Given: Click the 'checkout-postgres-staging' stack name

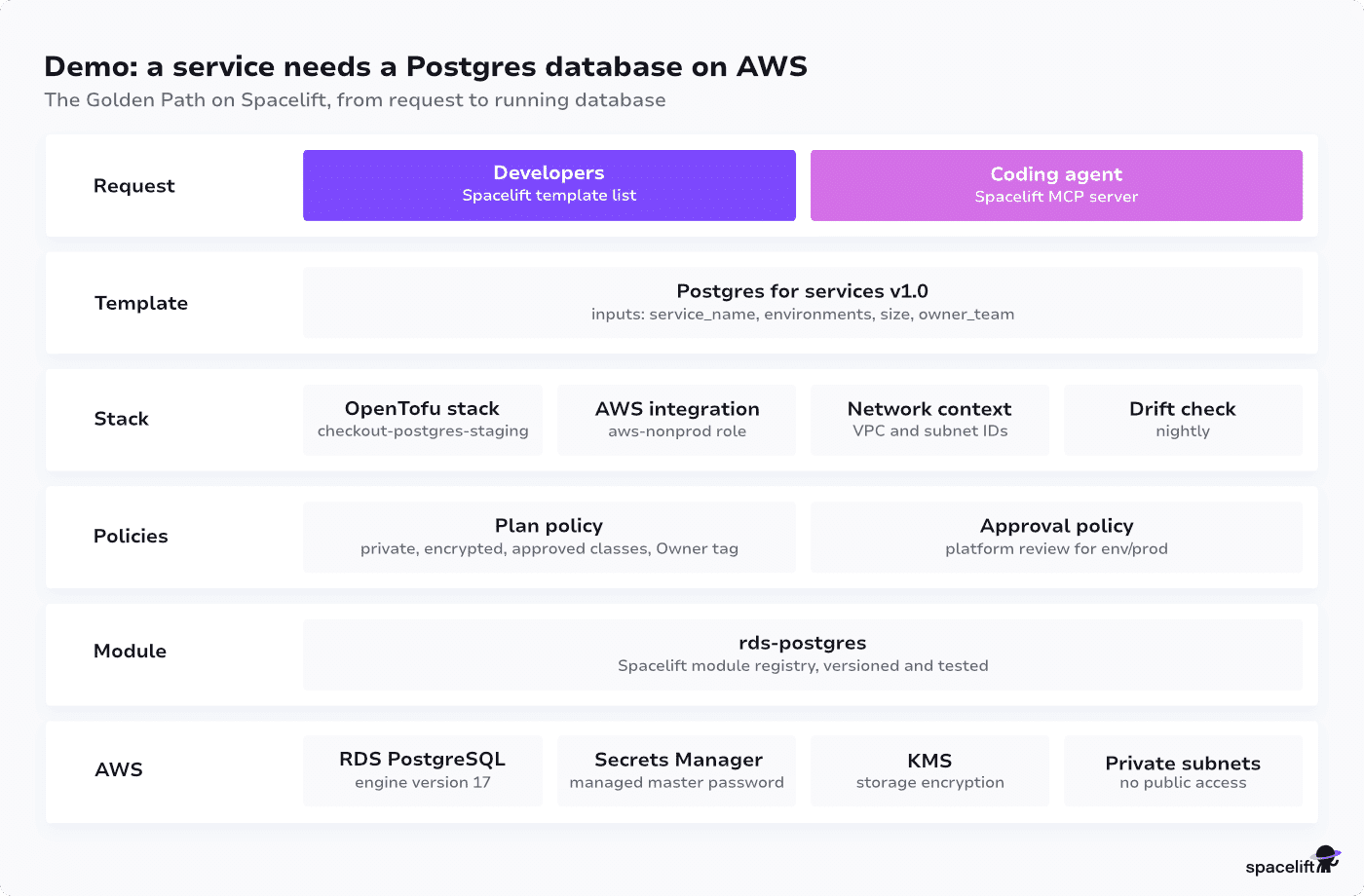Looking at the screenshot, I should (x=423, y=431).
